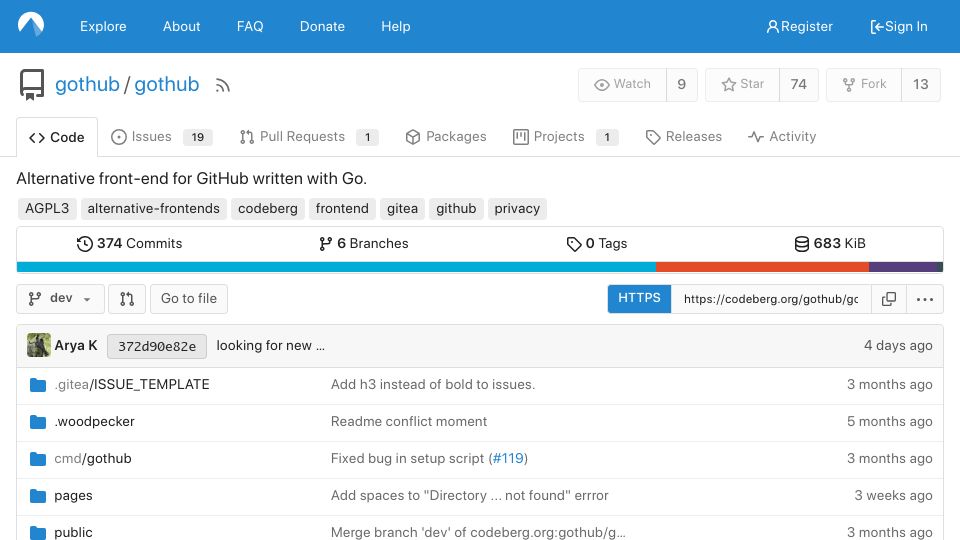Click the frontend topic tag
Viewport: 960px width, 540px height.
pos(342,209)
